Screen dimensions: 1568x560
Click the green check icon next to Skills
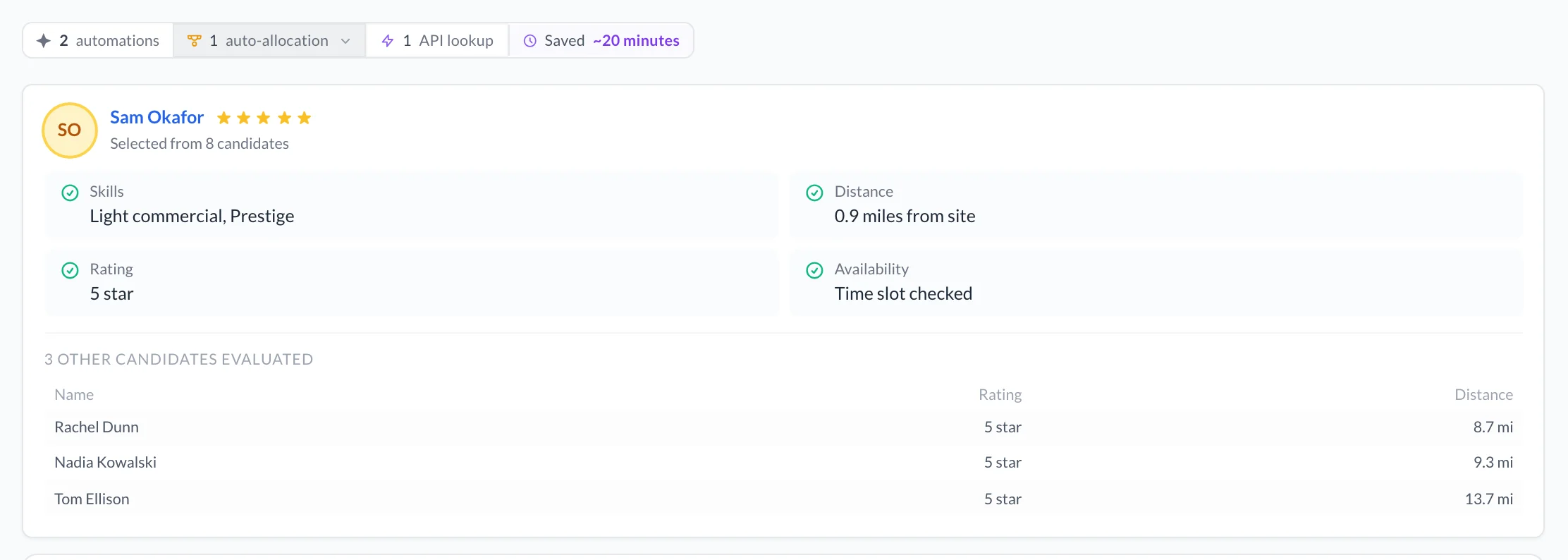point(70,193)
